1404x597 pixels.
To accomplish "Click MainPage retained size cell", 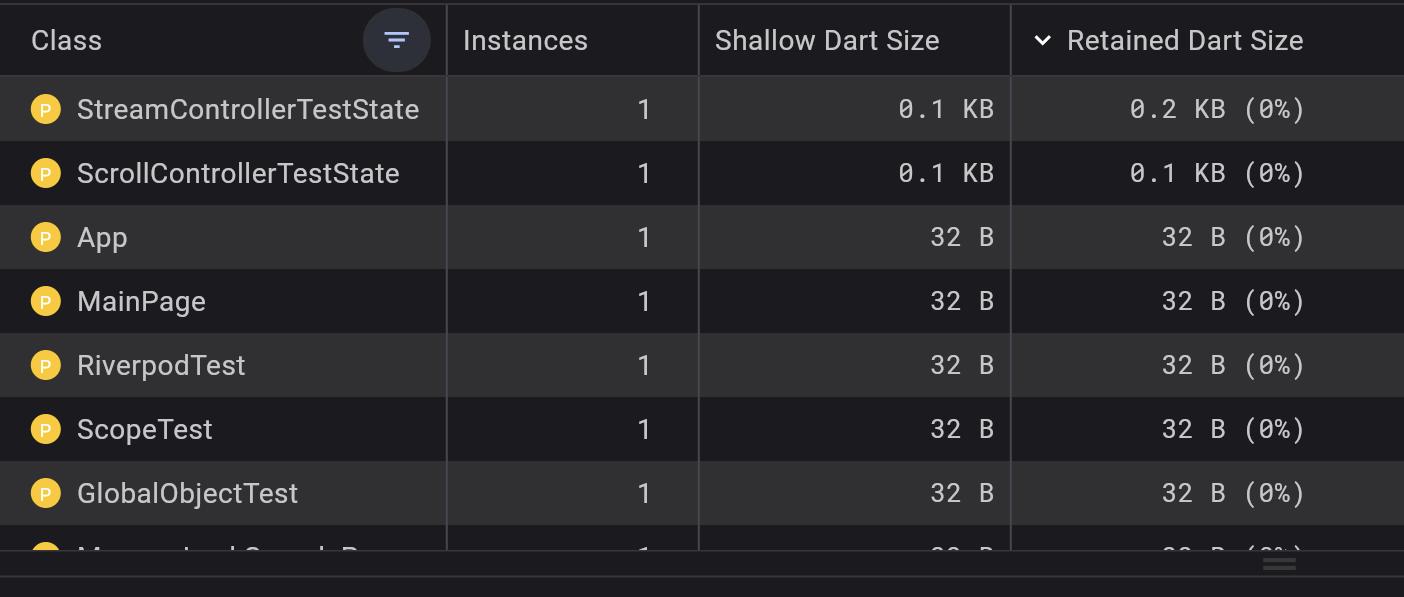I will (1232, 301).
